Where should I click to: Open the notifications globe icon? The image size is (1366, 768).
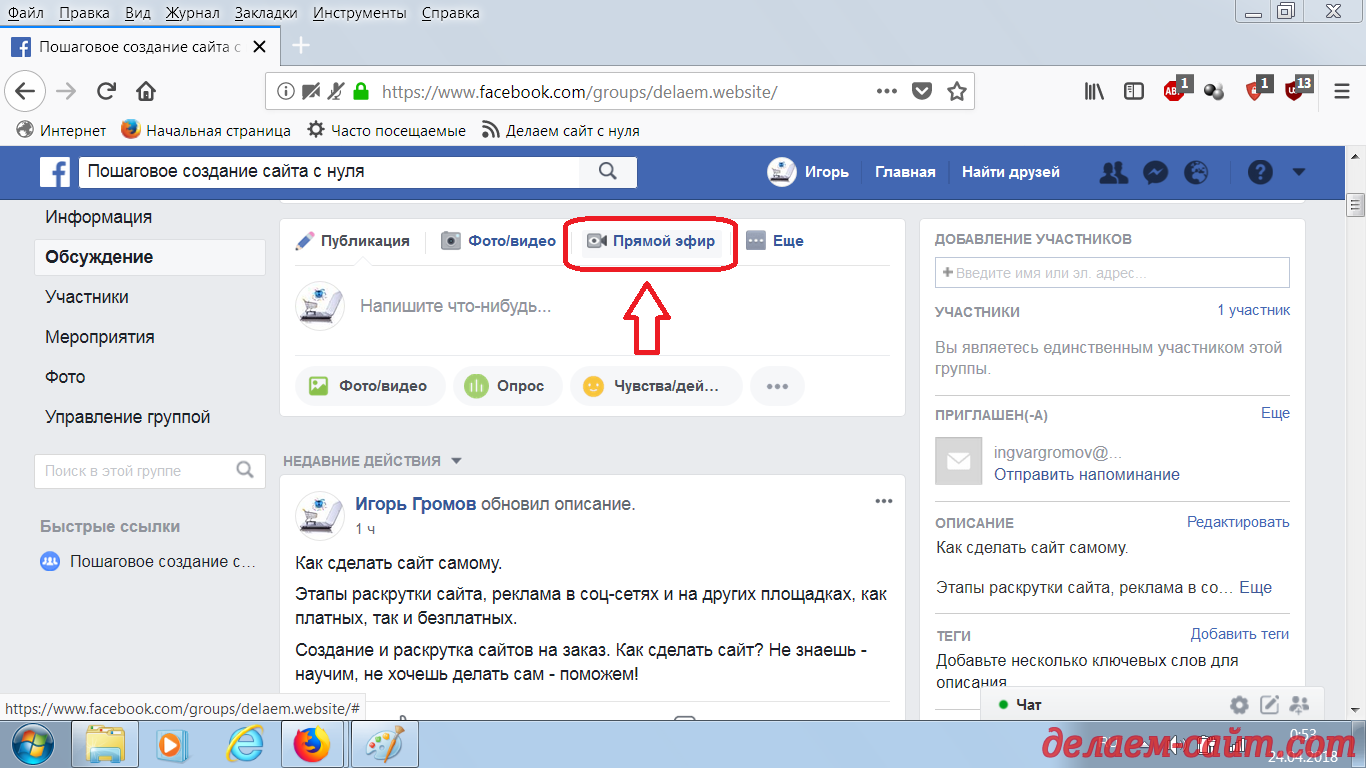click(x=1195, y=172)
